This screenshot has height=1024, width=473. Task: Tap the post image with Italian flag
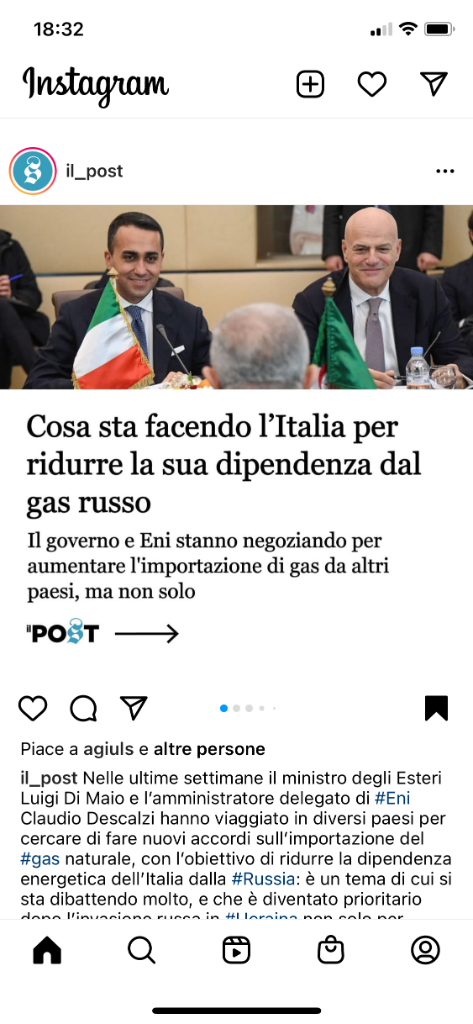point(236,297)
